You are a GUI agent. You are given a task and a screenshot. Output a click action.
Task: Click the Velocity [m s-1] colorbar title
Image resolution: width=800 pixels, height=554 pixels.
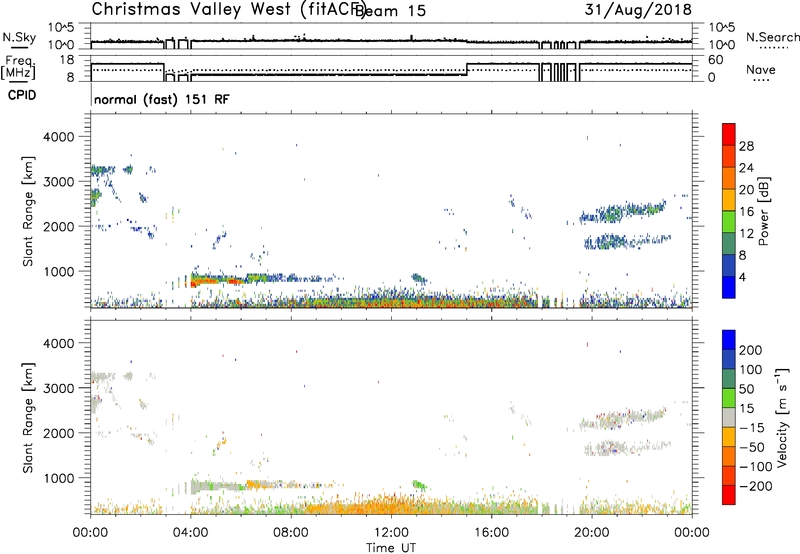pyautogui.click(x=782, y=417)
